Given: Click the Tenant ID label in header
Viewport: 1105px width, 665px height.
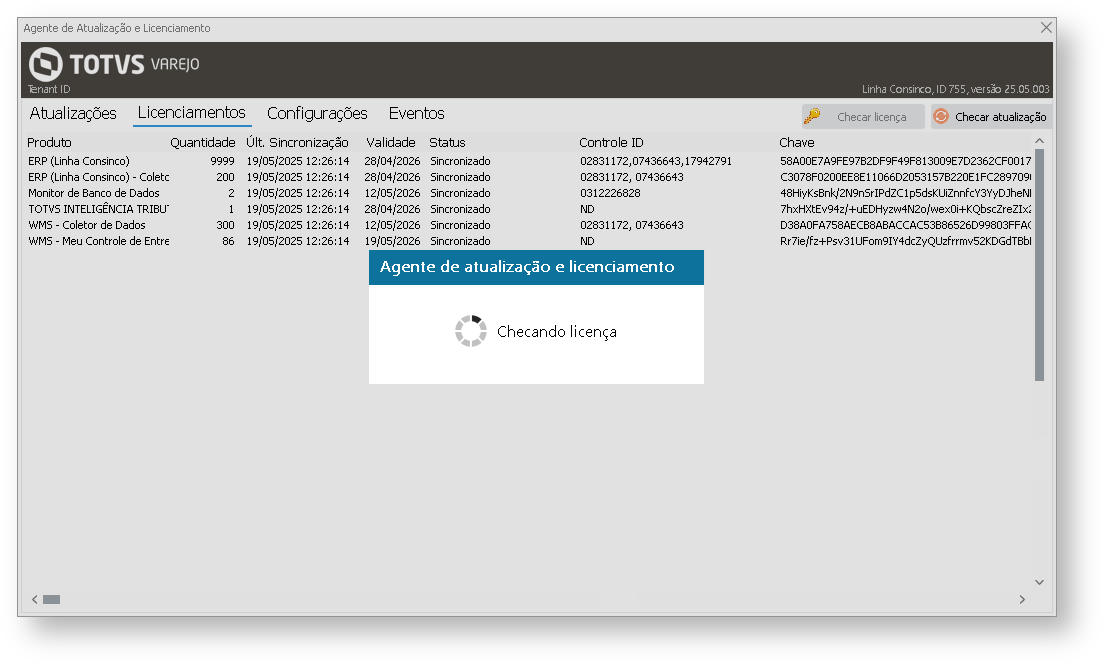Looking at the screenshot, I should click(49, 89).
